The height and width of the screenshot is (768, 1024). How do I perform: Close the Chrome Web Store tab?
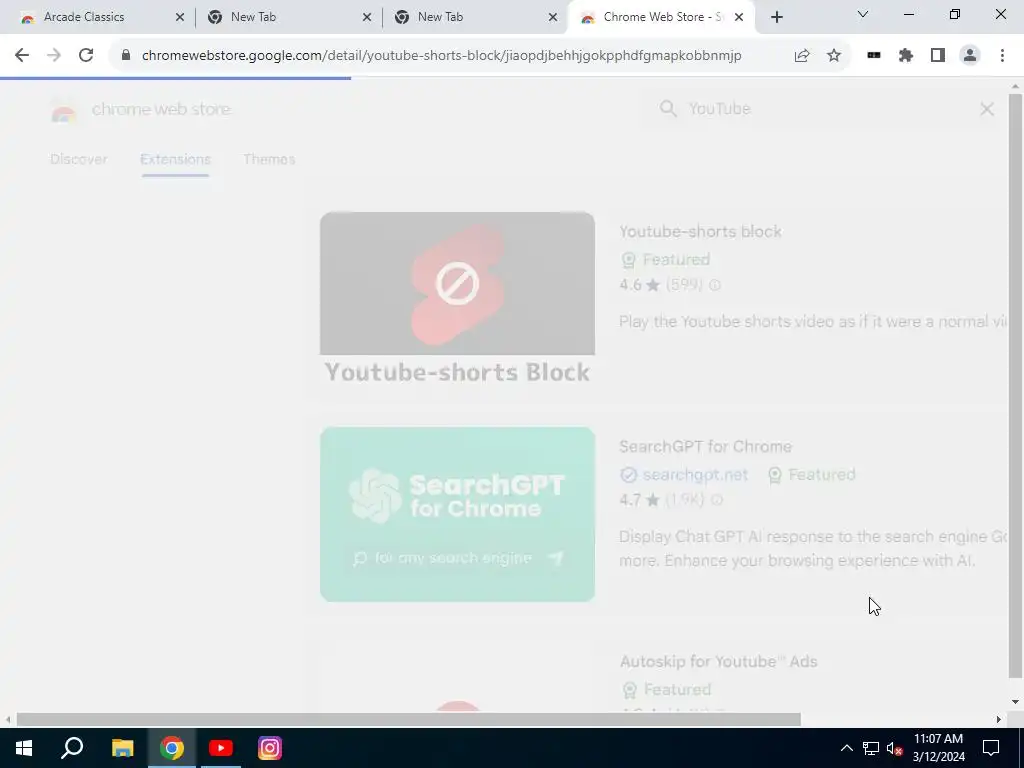(739, 17)
